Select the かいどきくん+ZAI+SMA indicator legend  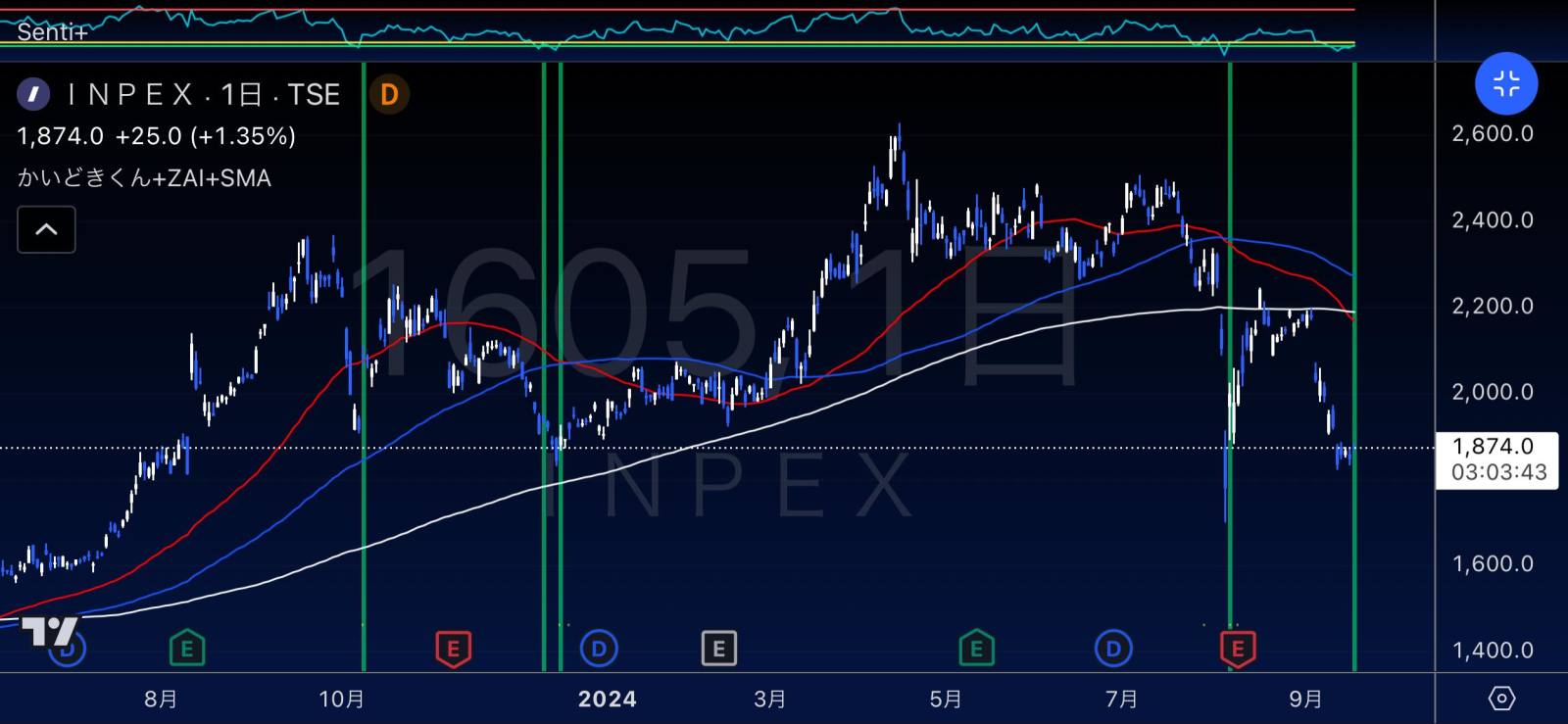(144, 178)
